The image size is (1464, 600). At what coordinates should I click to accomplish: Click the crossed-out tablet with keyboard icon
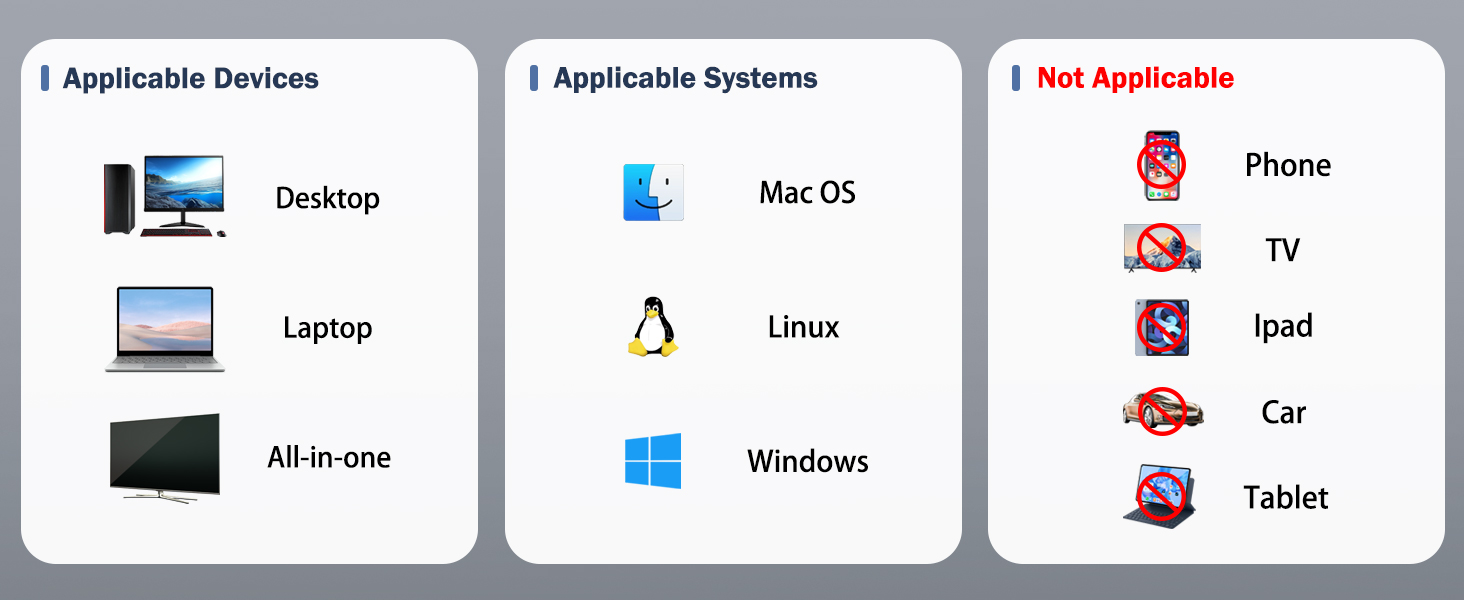point(1160,496)
